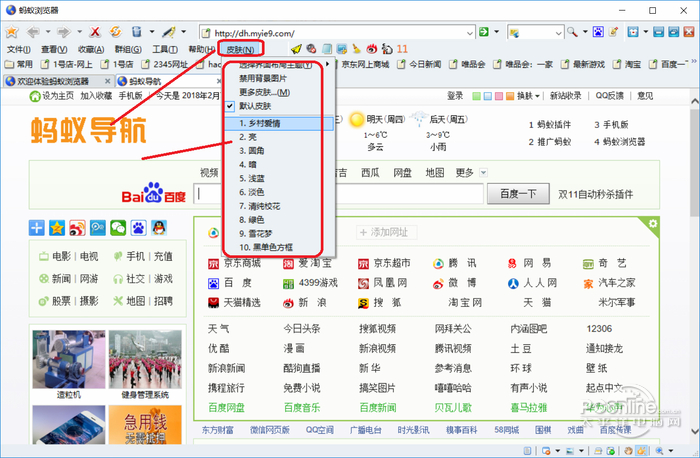Open the 换肤 dropdown on page
Screen dimensions: 700x458
(529, 96)
